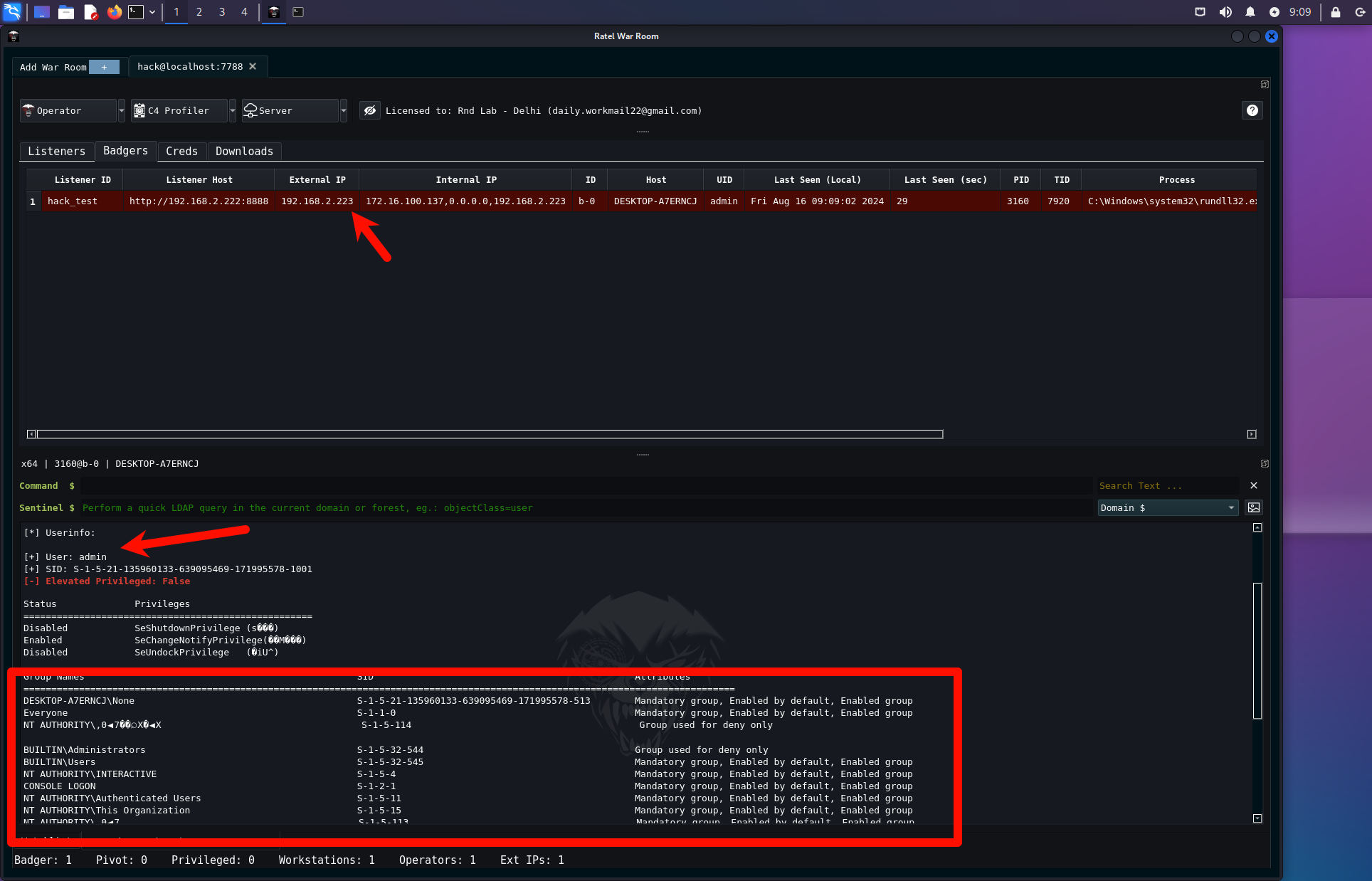This screenshot has height=881, width=1372.
Task: Open the text editor taskbar icon
Action: (x=90, y=12)
